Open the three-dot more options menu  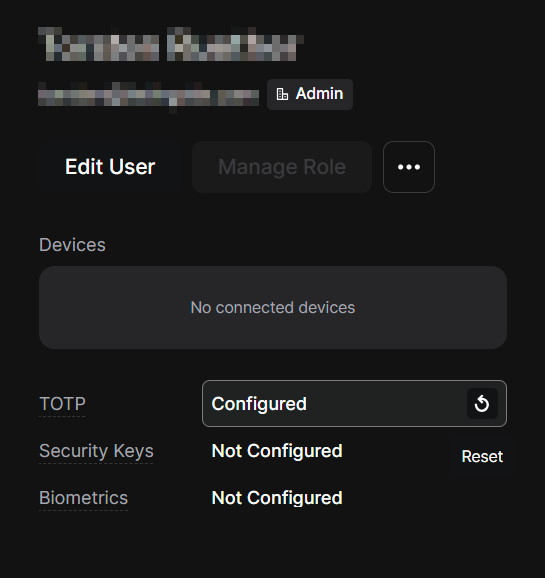point(409,167)
